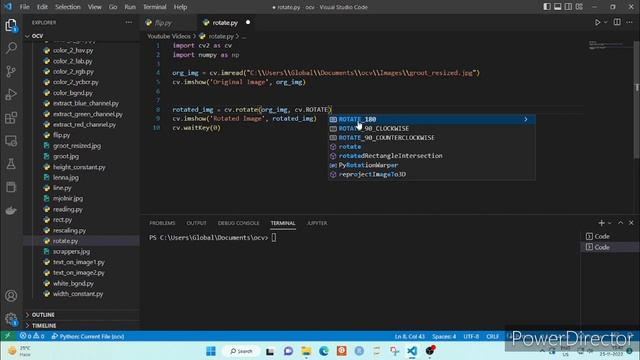
Task: Open the Manage gear icon
Action: [x=11, y=319]
